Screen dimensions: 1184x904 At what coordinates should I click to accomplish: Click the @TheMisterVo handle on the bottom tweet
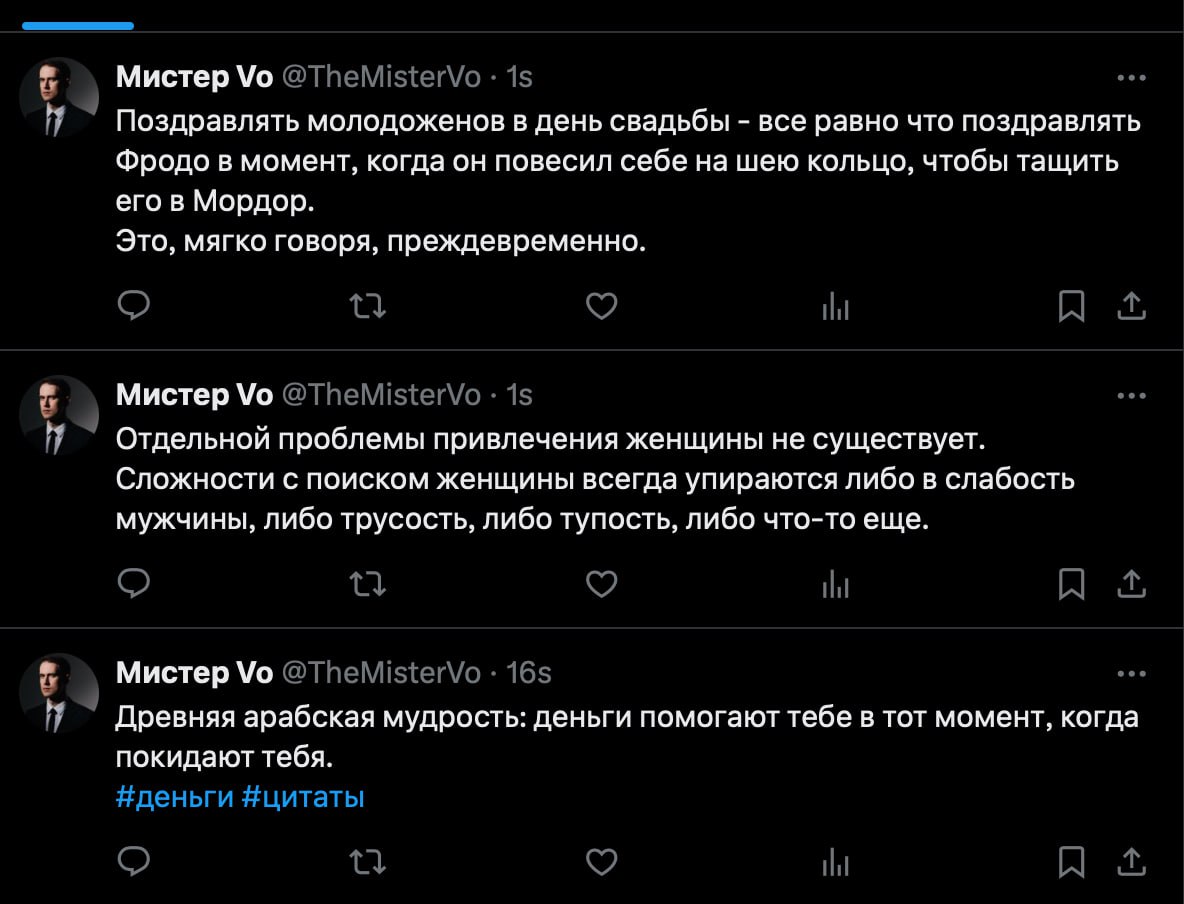pyautogui.click(x=386, y=673)
